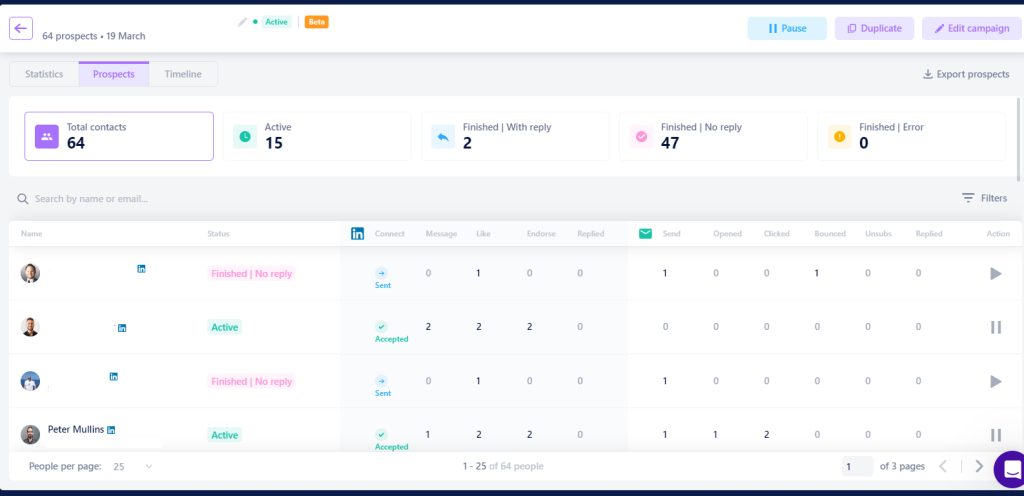Open the chat support widget
This screenshot has width=1024, height=496.
1010,469
